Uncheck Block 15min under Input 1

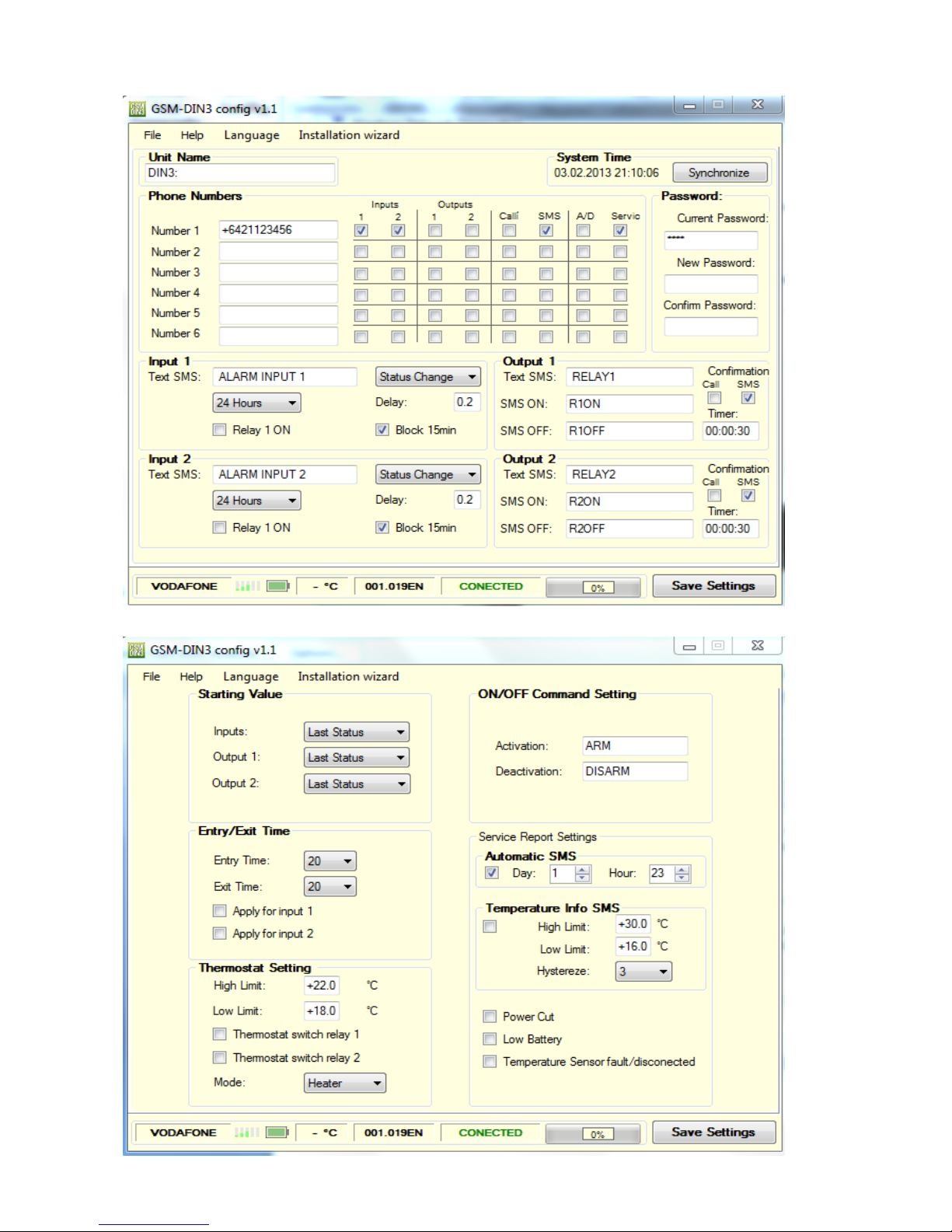(382, 430)
